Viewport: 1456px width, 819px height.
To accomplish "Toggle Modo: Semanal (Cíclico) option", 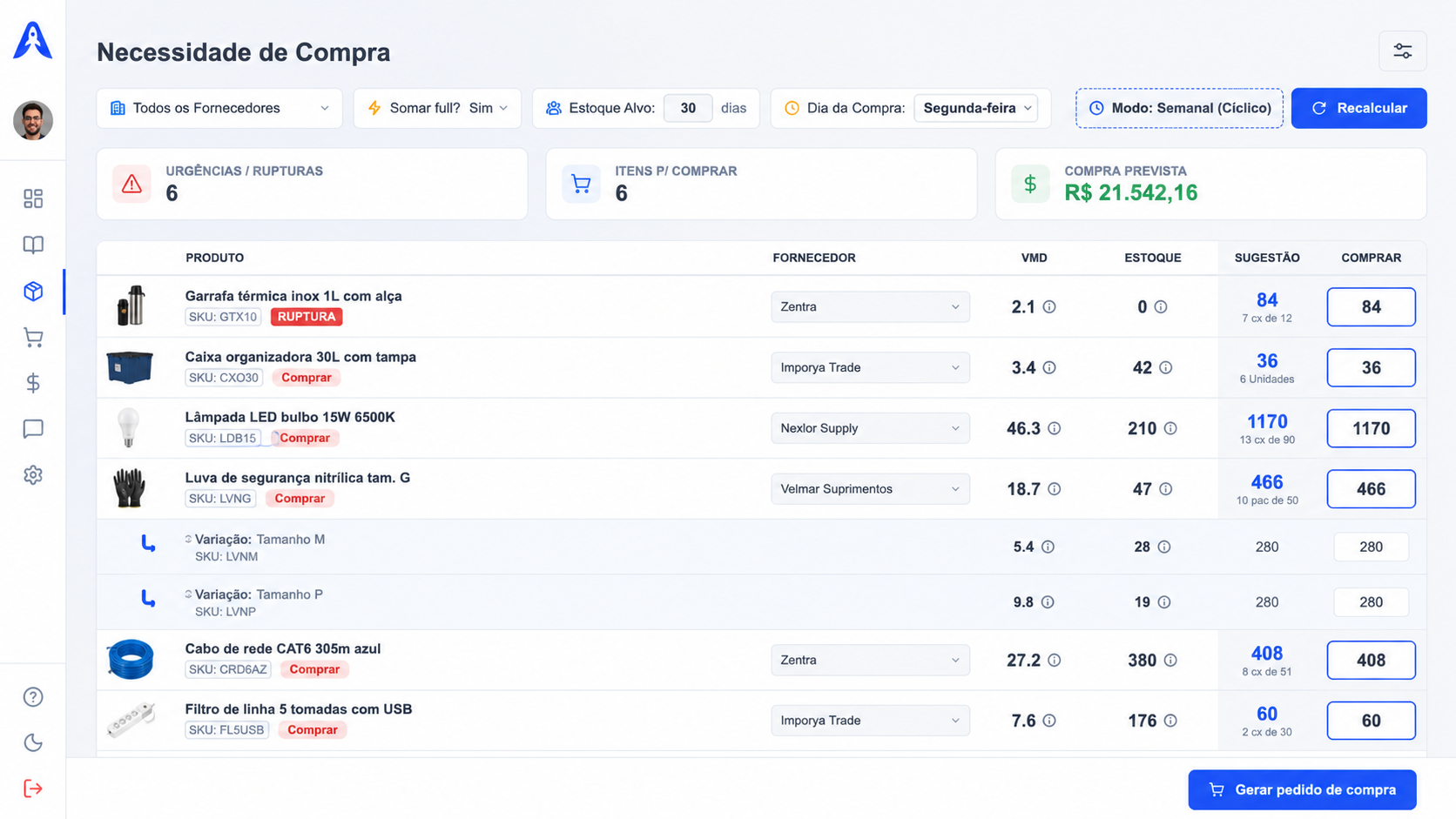I will 1179,108.
